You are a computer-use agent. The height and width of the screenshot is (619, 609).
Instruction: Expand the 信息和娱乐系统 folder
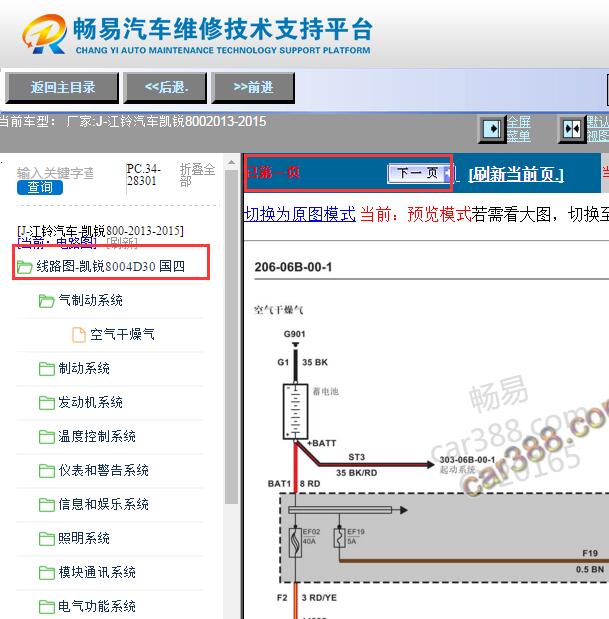(x=103, y=505)
